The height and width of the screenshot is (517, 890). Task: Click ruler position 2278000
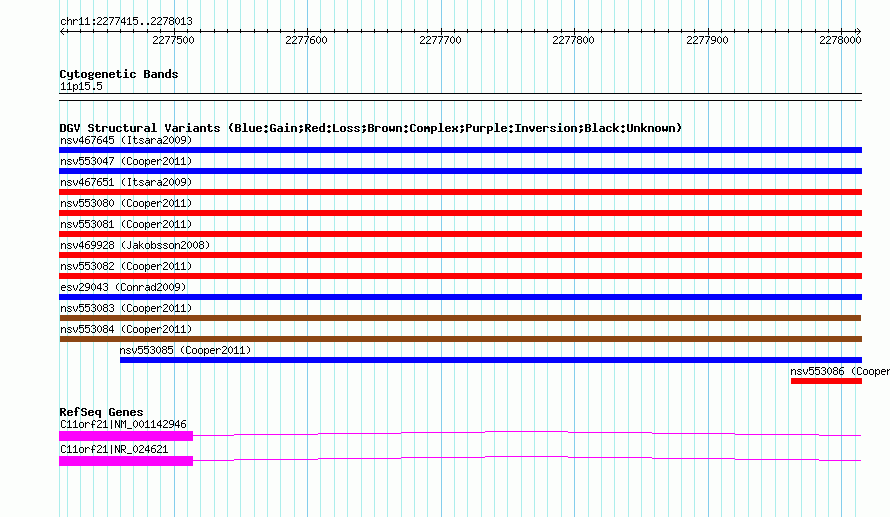coord(840,40)
